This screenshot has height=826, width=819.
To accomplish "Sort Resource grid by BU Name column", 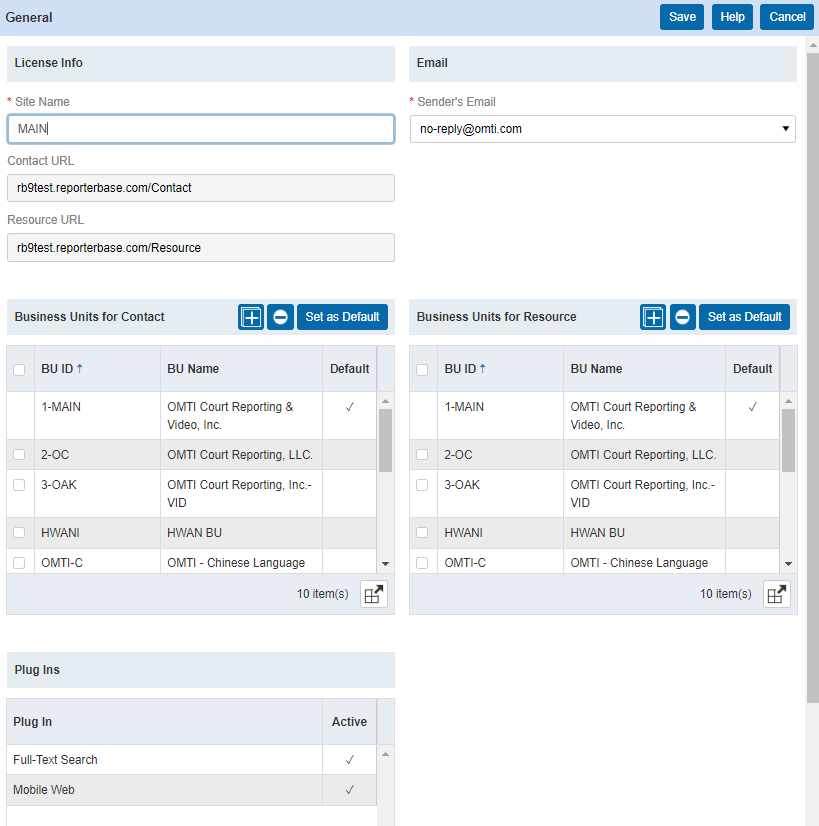I will pyautogui.click(x=596, y=369).
